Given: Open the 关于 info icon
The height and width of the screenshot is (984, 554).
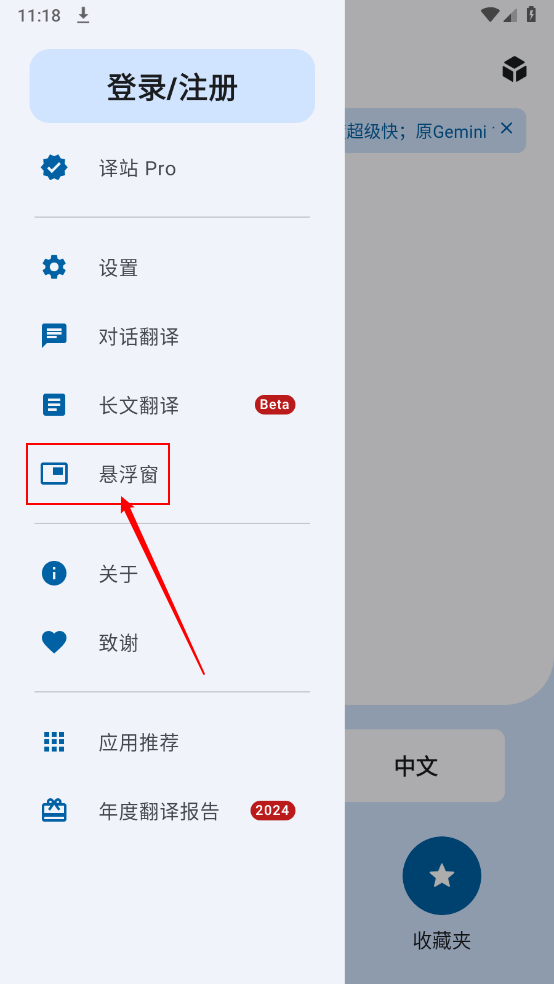Looking at the screenshot, I should [x=54, y=573].
